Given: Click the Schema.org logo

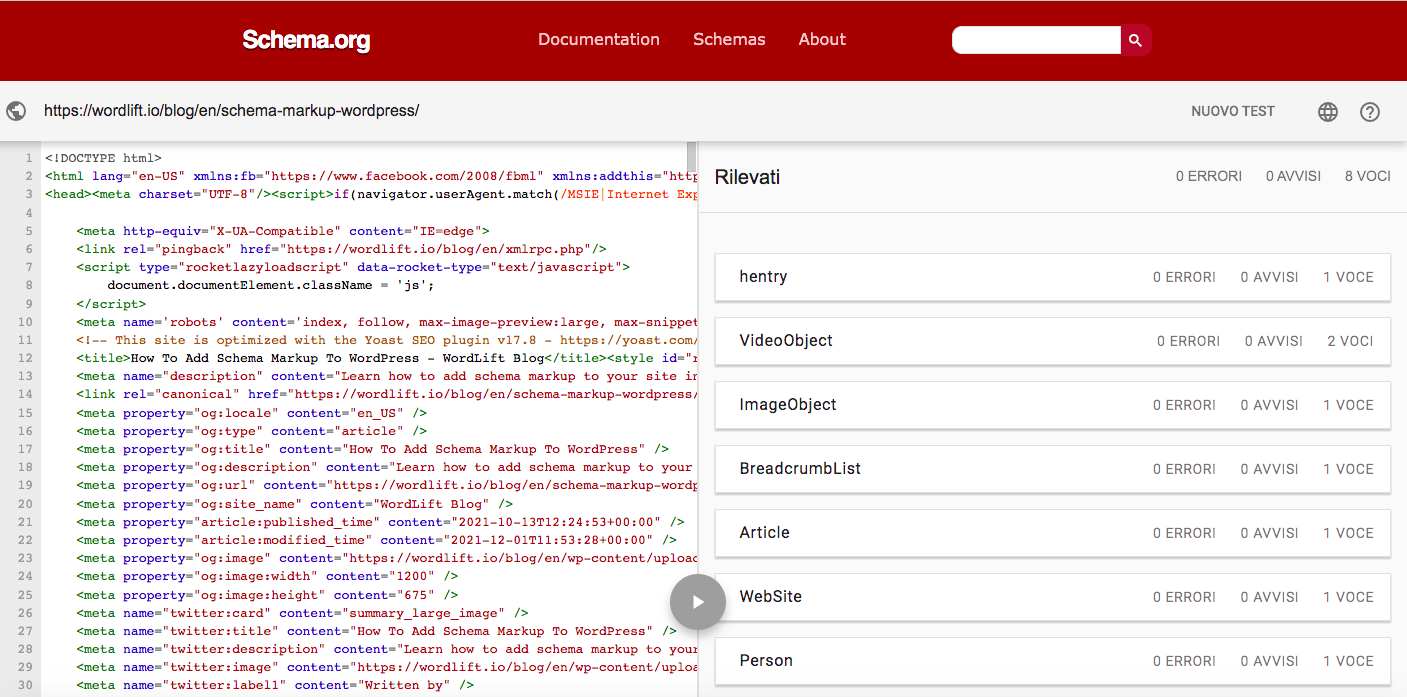Looking at the screenshot, I should click(x=306, y=40).
